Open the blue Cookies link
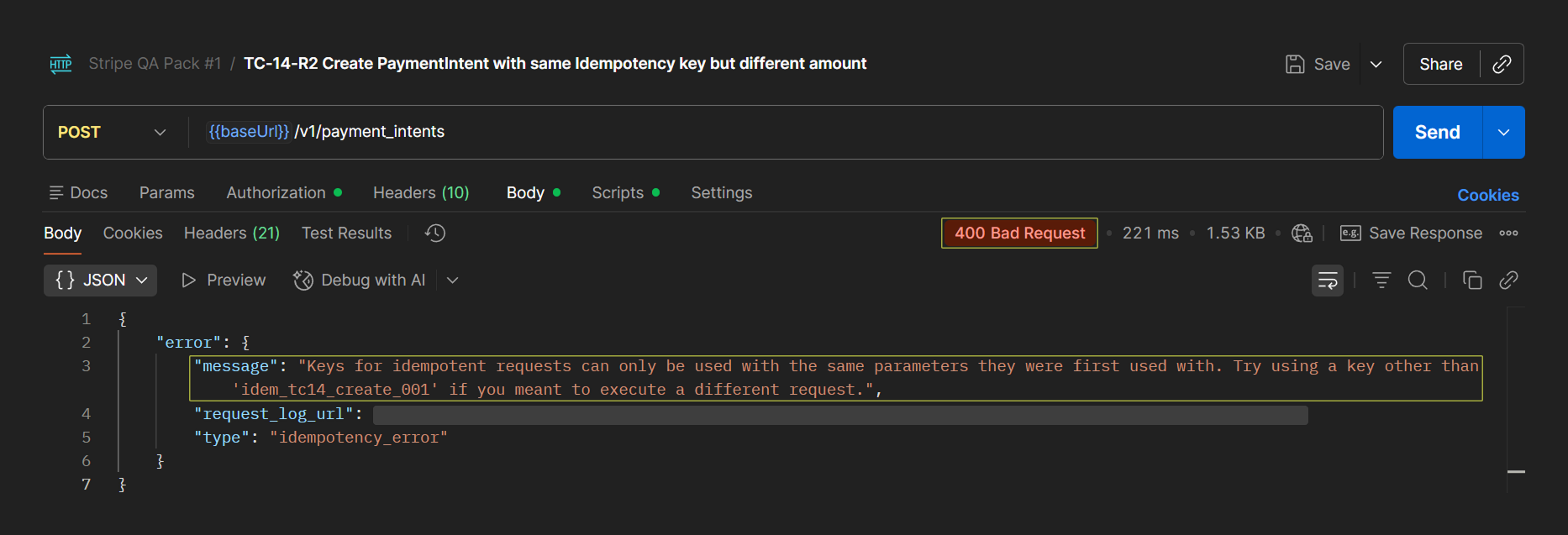The width and height of the screenshot is (1568, 535). pyautogui.click(x=1487, y=195)
